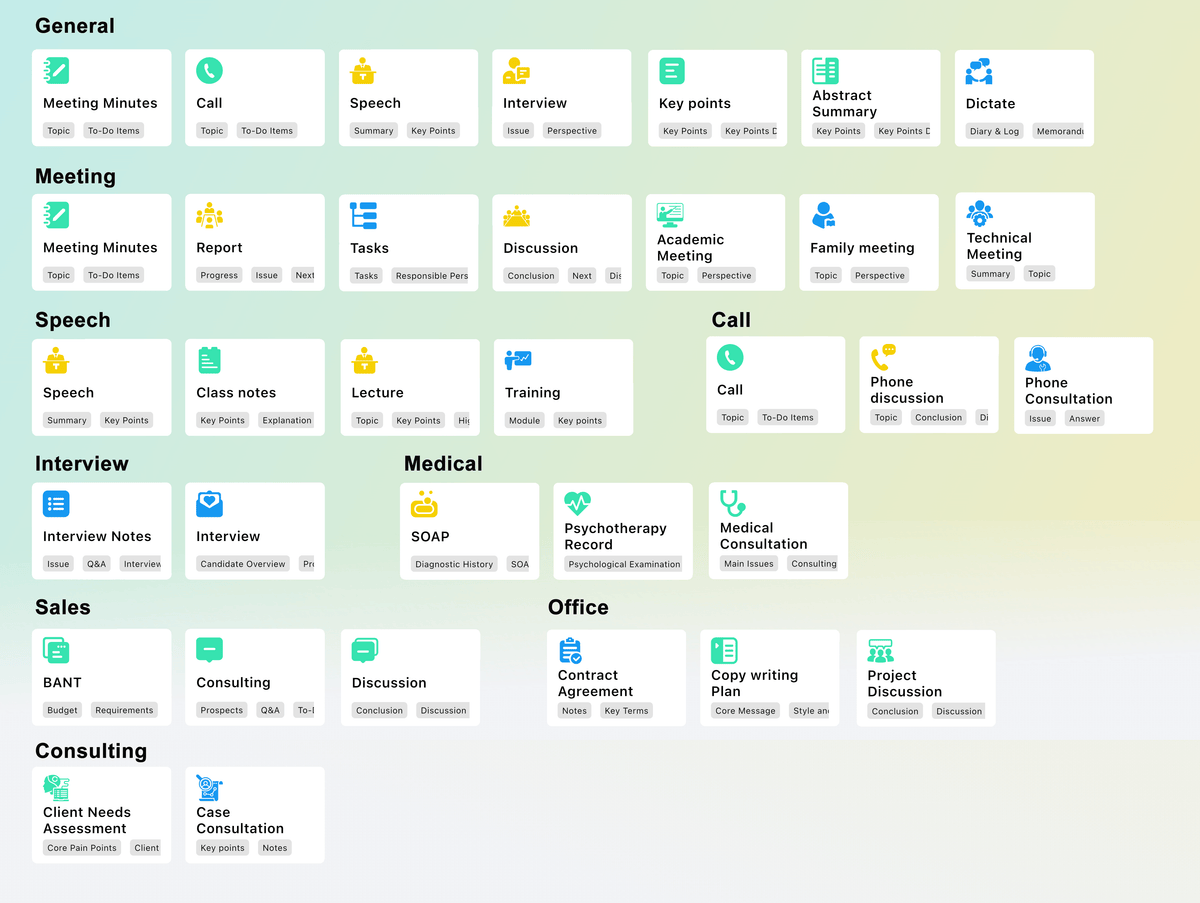Select the Medical Consultation stethoscope icon
Screen dimensions: 1200x903
coord(733,502)
